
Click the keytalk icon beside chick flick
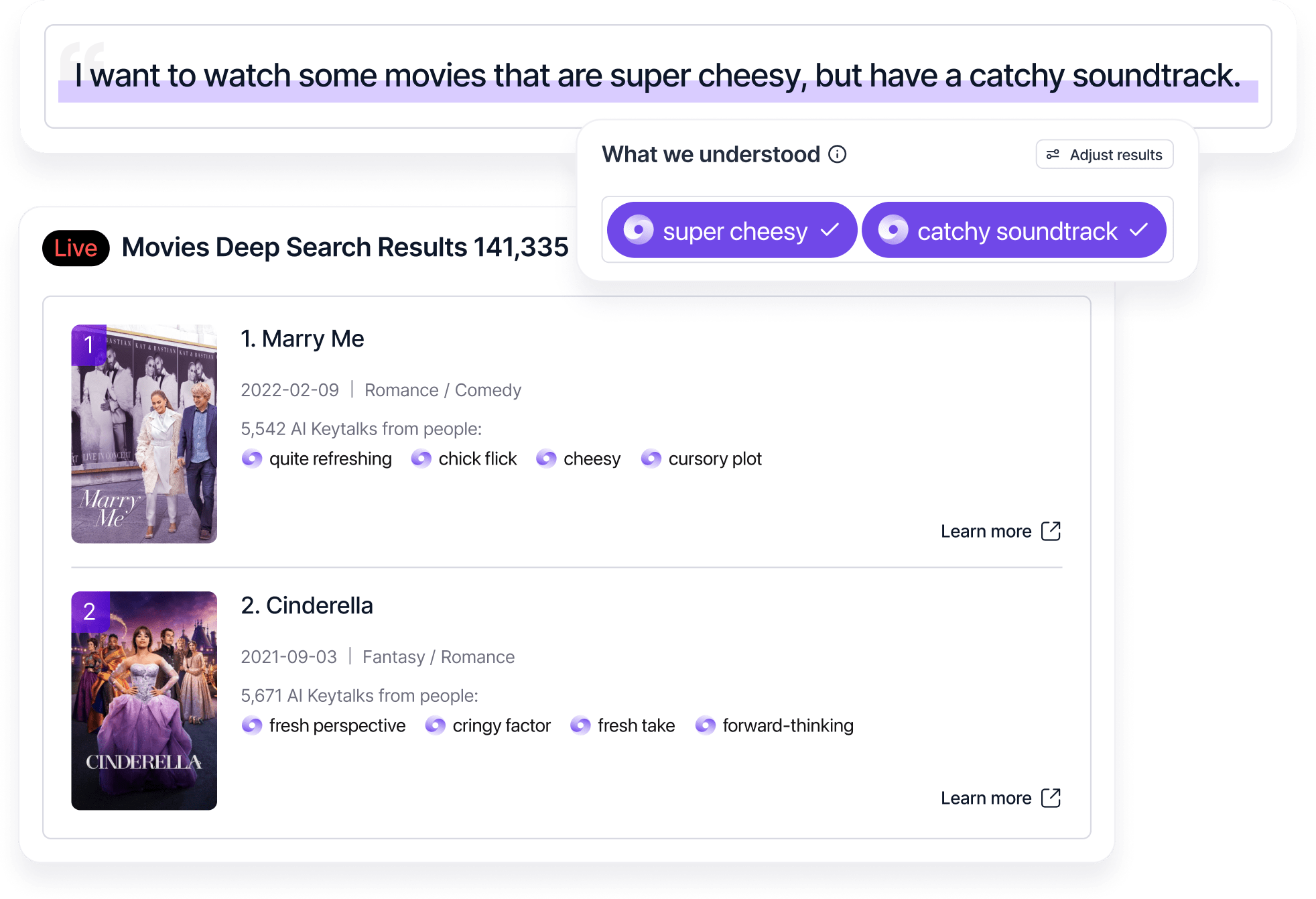(421, 459)
